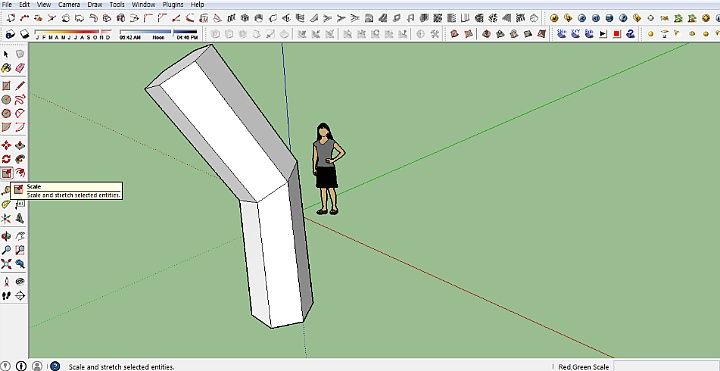720x371 pixels.
Task: Select the Zoom magnifier tool
Action: click(6, 250)
